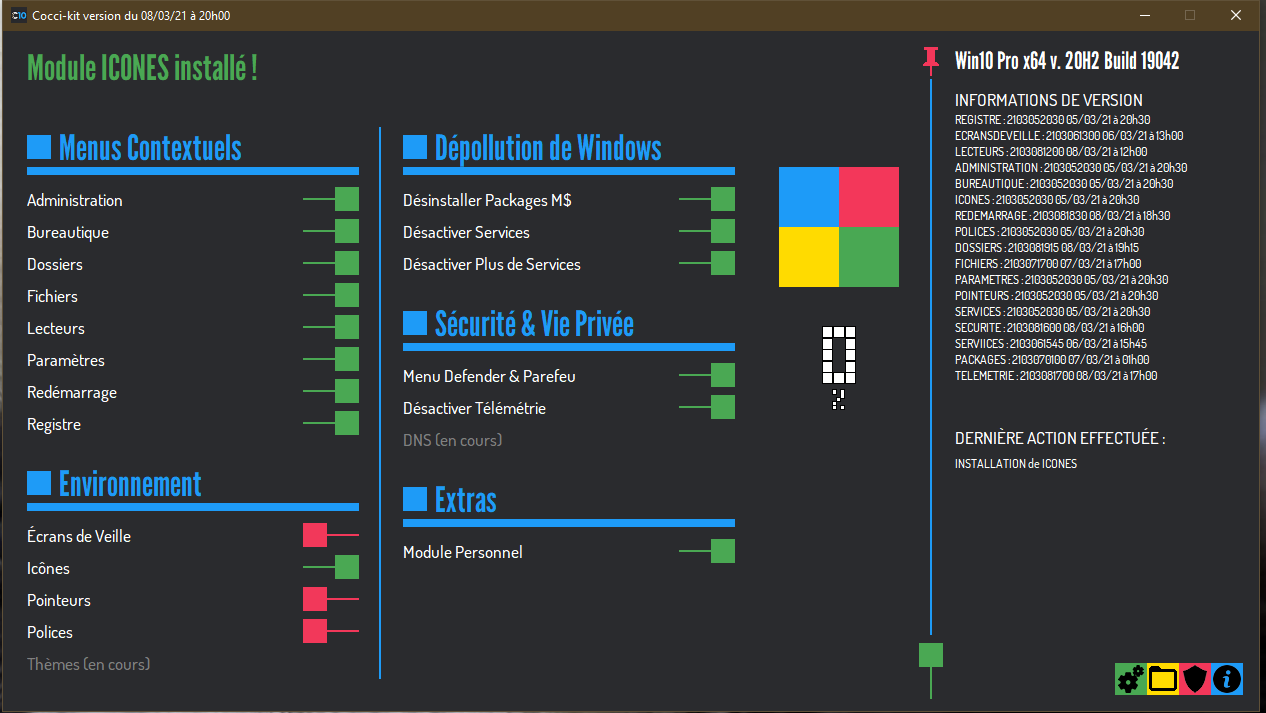This screenshot has width=1266, height=713.
Task: Click the yellow tile of the logo
Action: [809, 257]
